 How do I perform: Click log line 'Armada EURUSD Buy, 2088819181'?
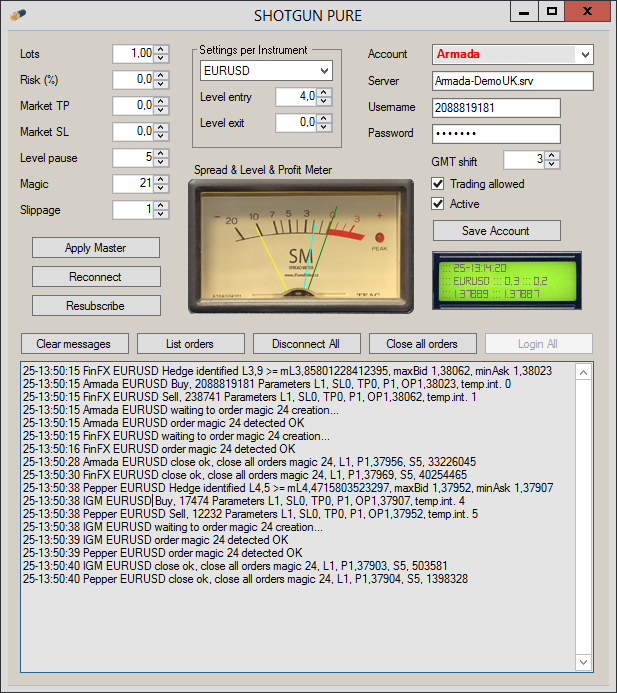coord(267,384)
